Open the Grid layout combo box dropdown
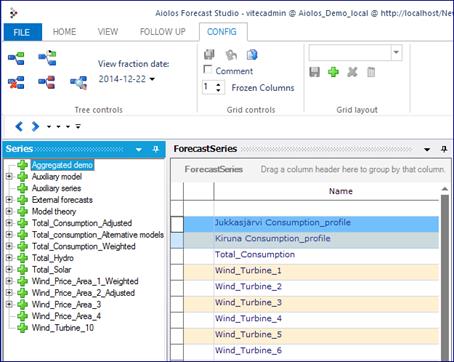The height and width of the screenshot is (362, 454). 396,53
